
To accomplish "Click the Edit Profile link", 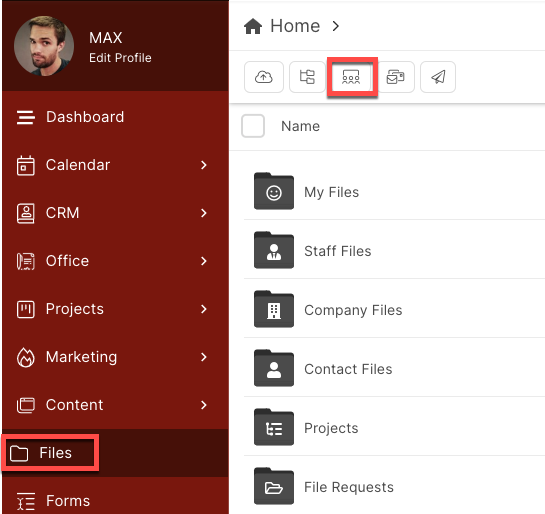I will [x=120, y=58].
